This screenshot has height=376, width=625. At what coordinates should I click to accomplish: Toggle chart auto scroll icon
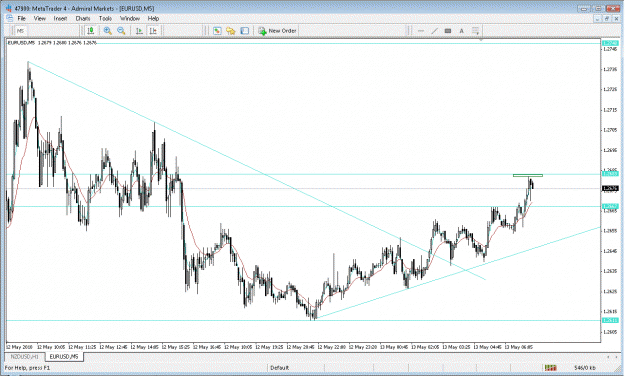point(139,31)
